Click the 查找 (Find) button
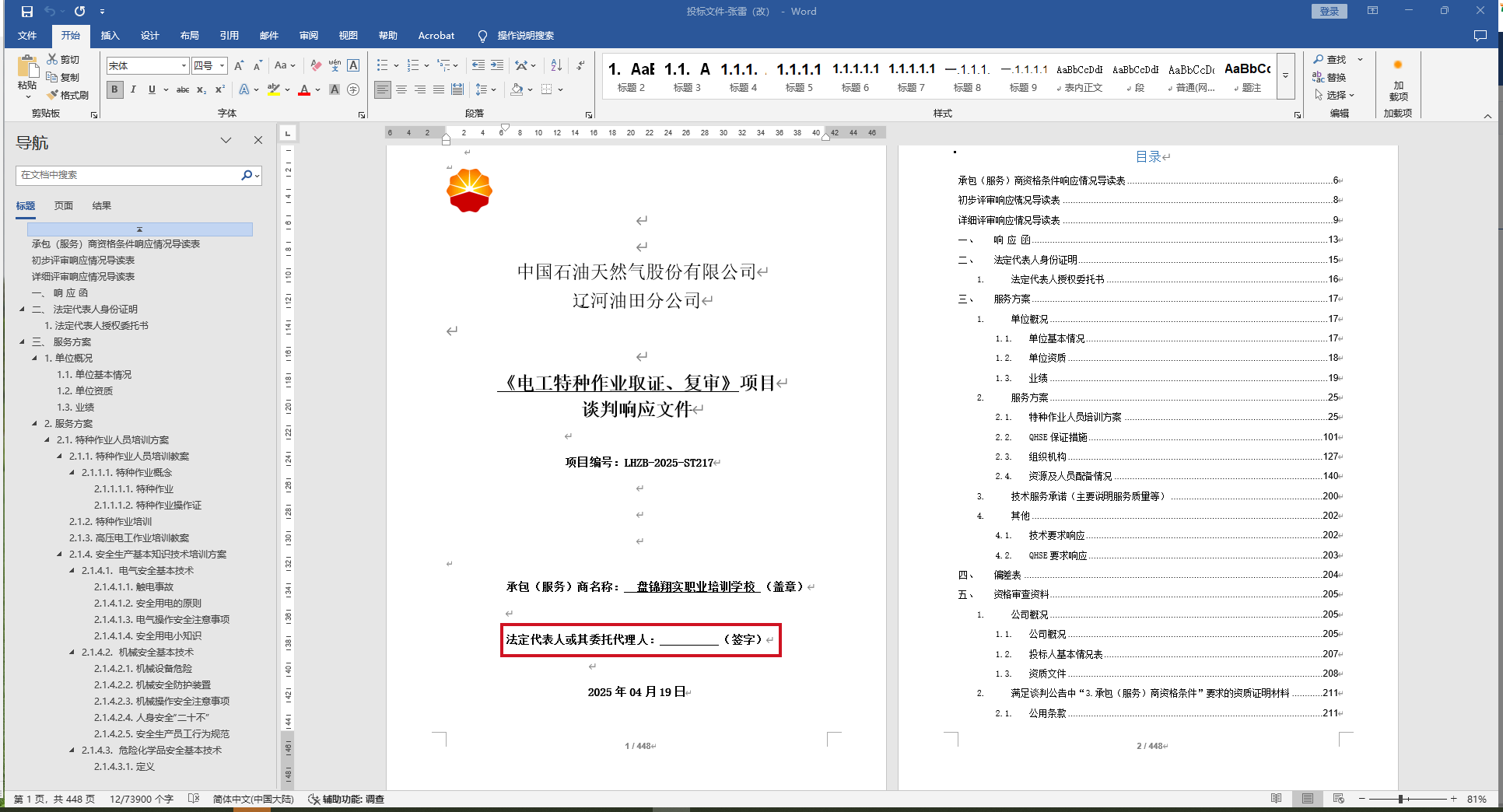 [x=1330, y=59]
